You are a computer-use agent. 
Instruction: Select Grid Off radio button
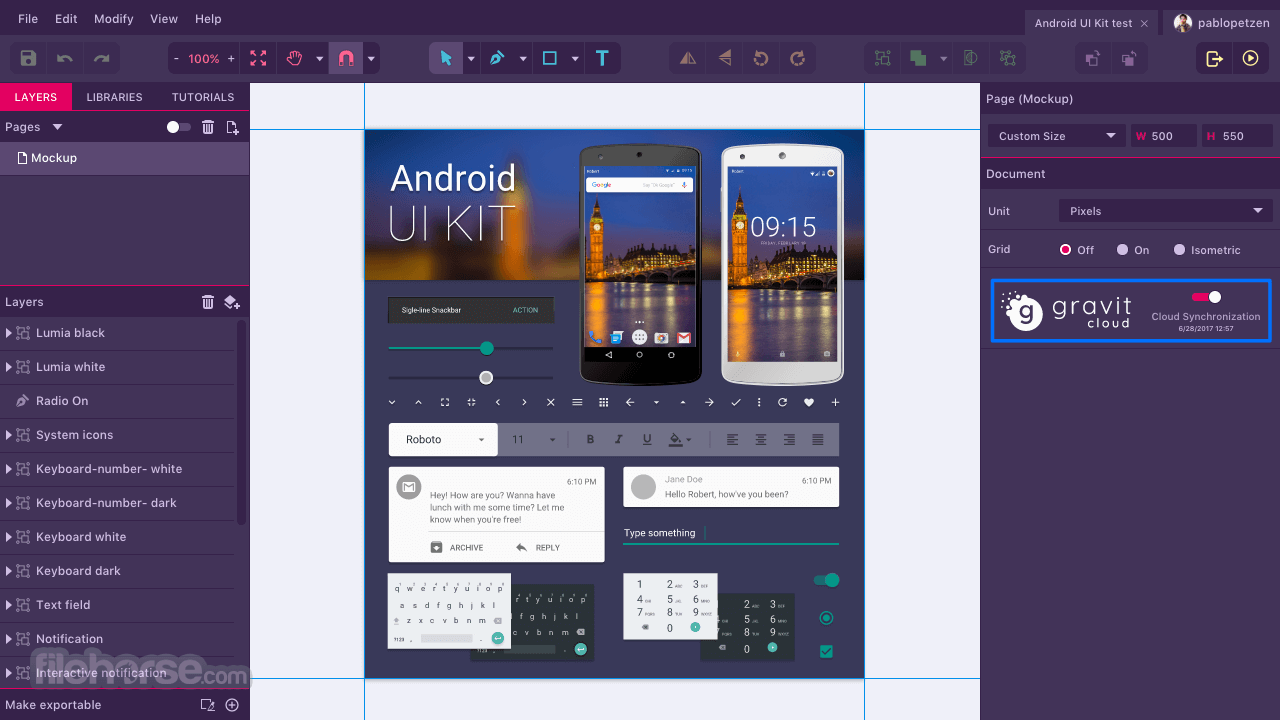pyautogui.click(x=1066, y=250)
